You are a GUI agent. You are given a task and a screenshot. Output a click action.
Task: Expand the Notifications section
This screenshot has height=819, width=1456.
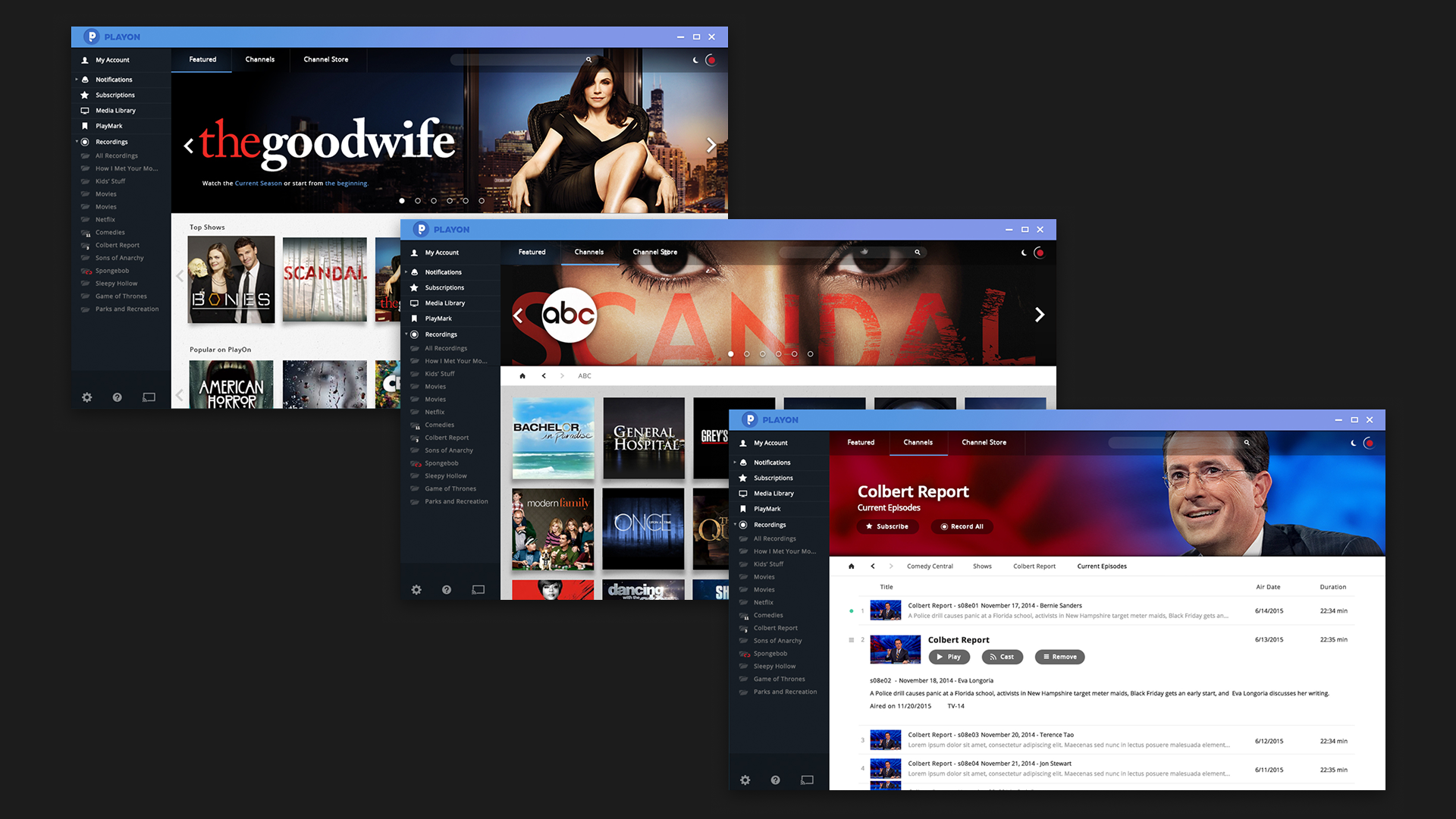734,462
